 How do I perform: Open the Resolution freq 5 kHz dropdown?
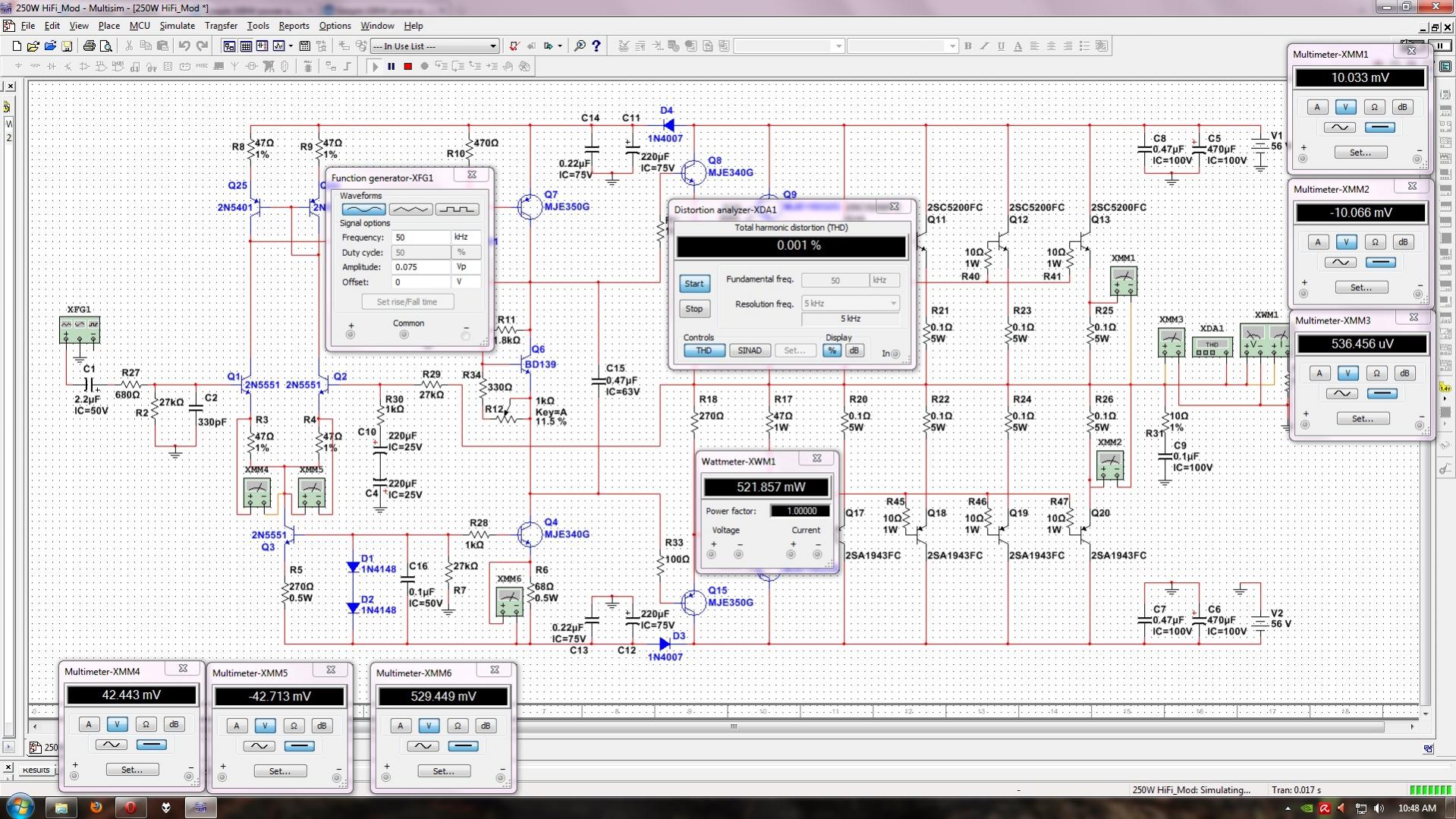[x=851, y=304]
